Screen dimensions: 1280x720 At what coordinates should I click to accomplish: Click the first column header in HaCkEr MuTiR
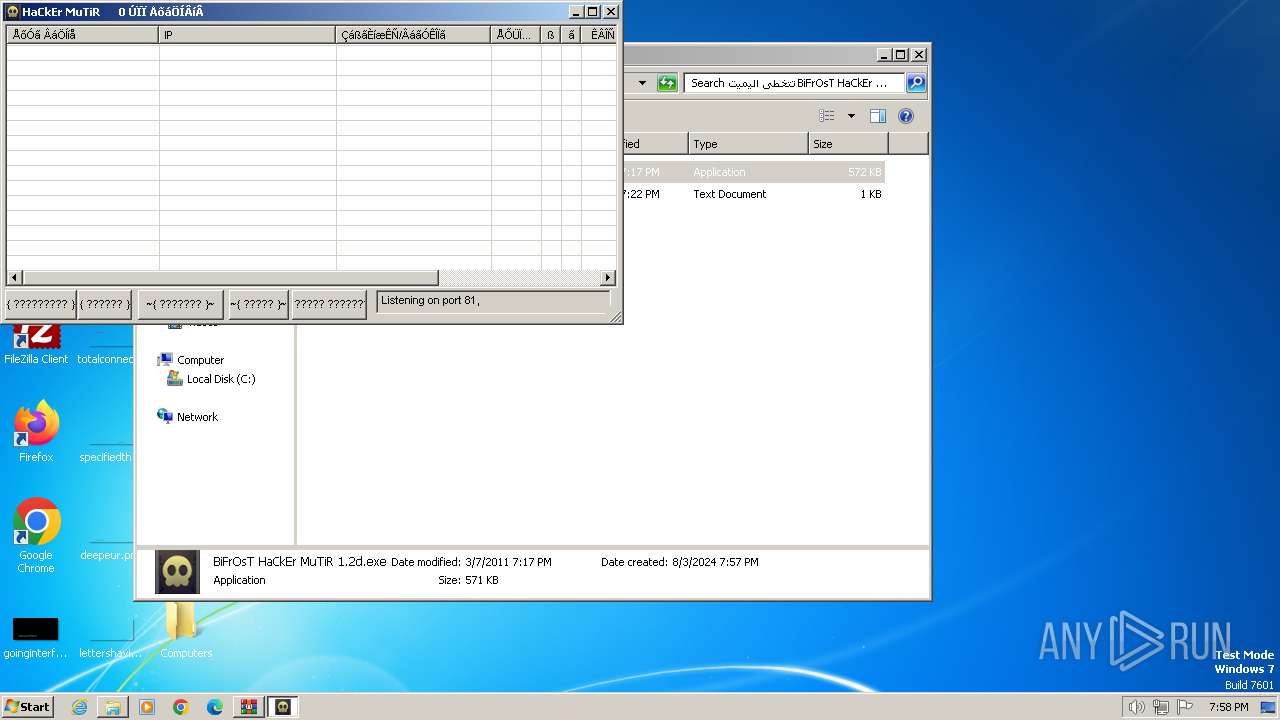click(83, 35)
